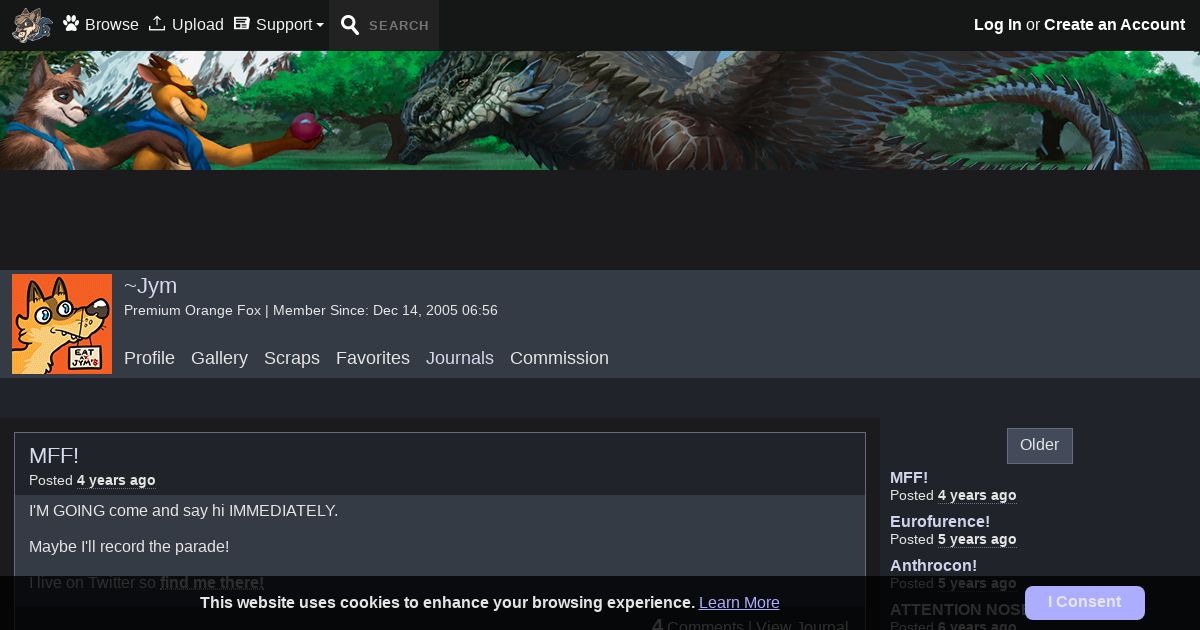Click the MFF! journal title in main post
The height and width of the screenshot is (630, 1200).
pos(54,455)
